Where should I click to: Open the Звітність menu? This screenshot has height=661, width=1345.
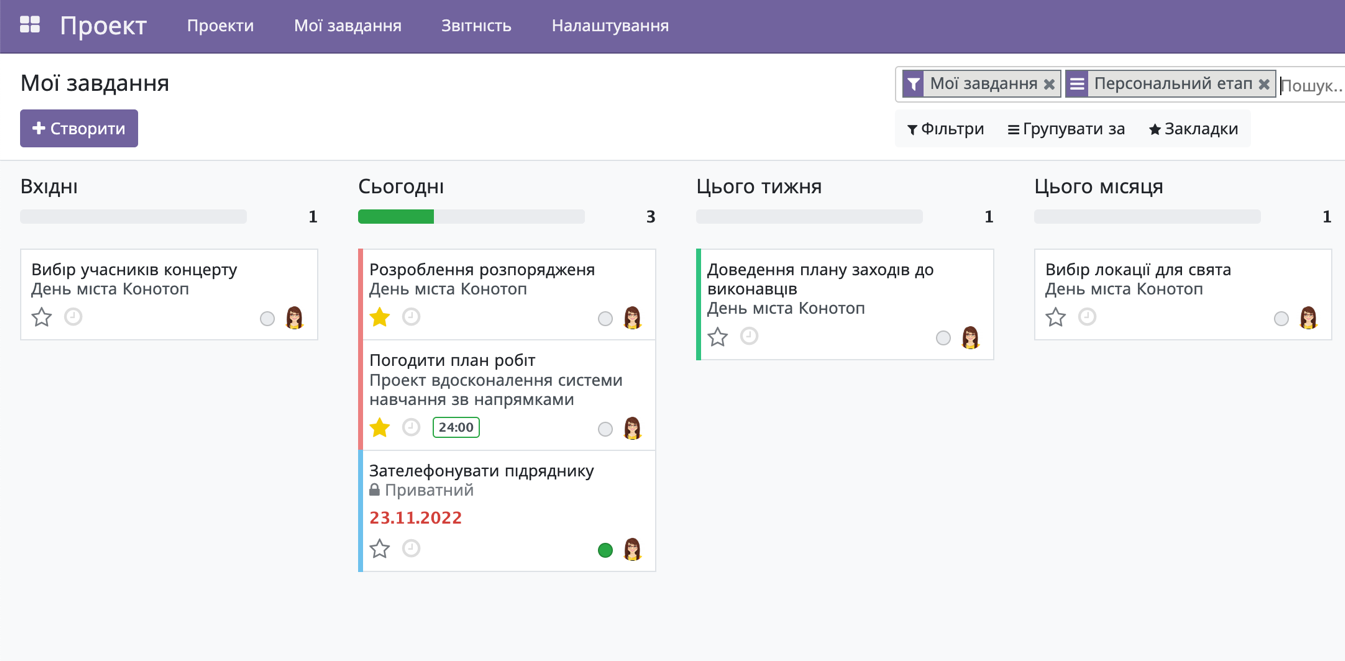click(x=476, y=26)
